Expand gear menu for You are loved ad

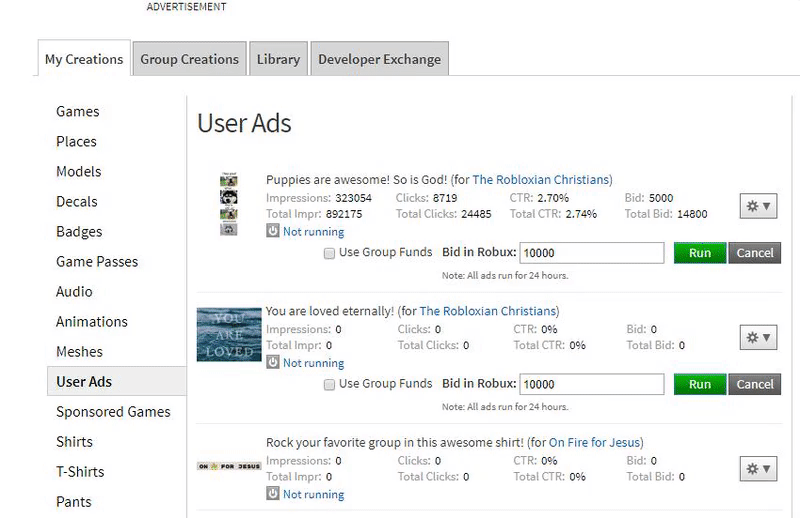tap(759, 337)
